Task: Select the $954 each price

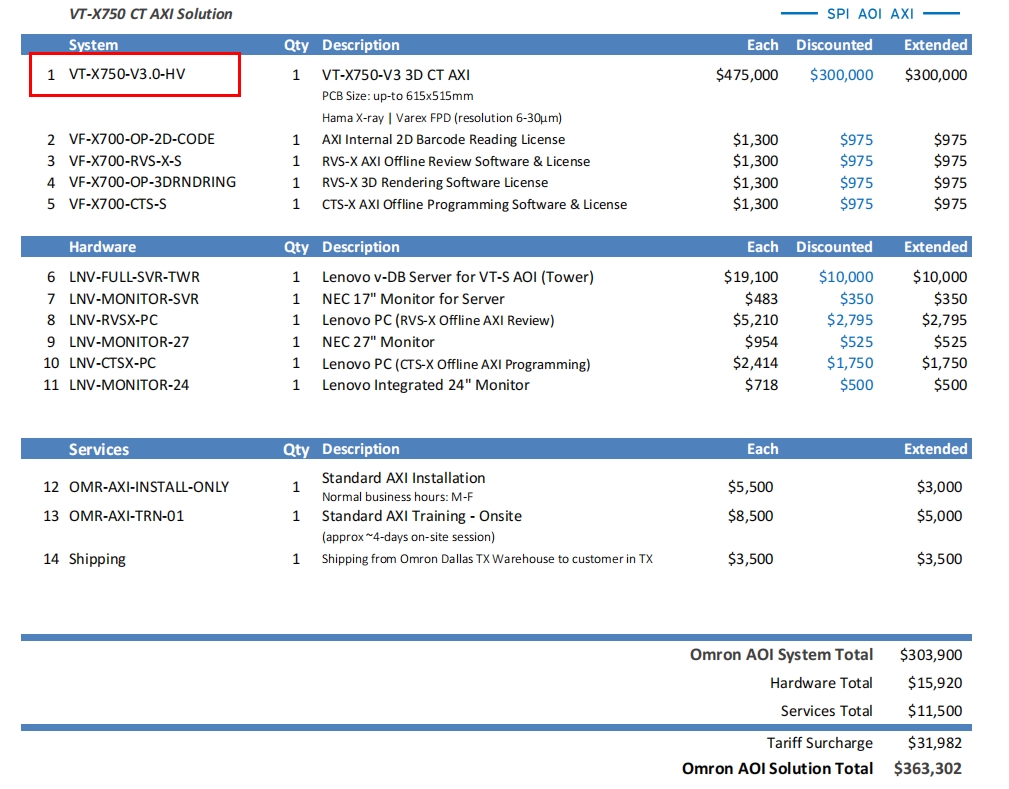Action: coord(761,342)
